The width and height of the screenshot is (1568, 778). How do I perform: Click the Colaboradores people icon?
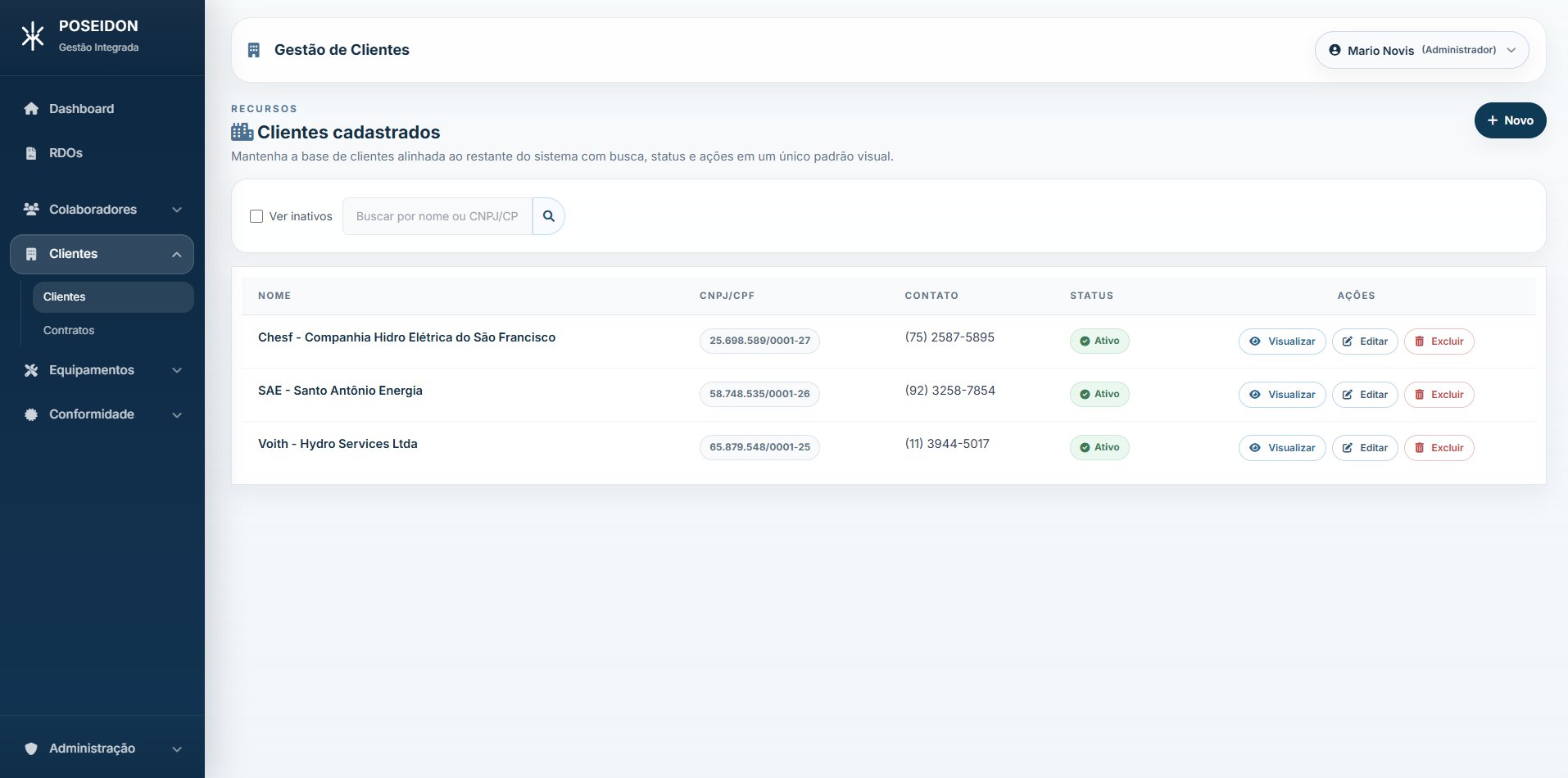(x=31, y=210)
